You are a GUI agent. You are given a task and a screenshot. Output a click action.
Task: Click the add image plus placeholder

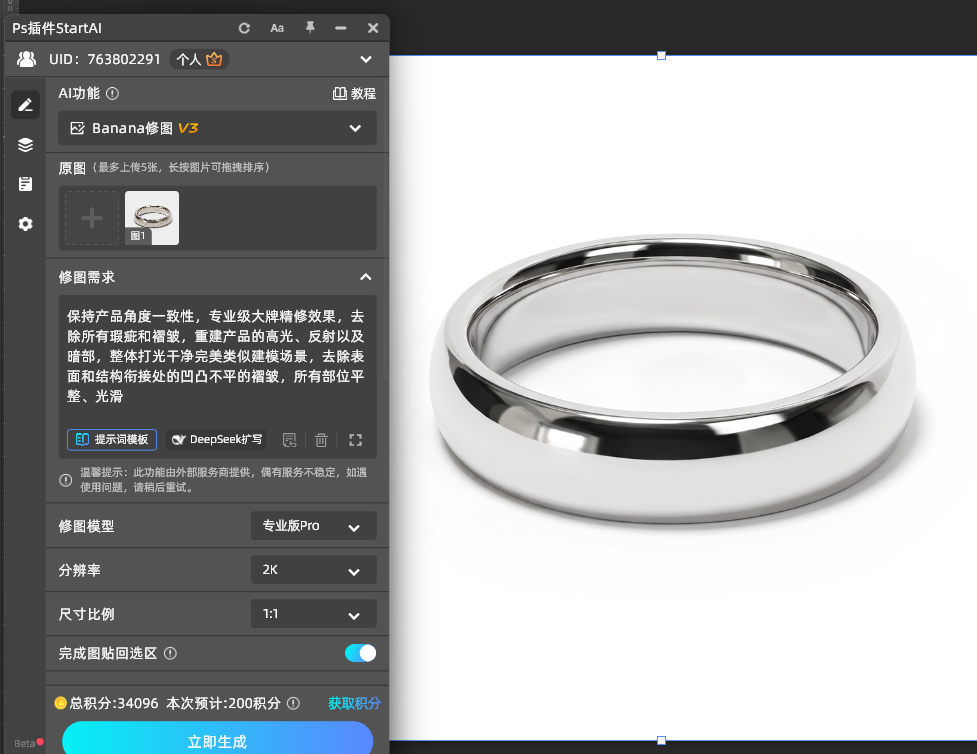pyautogui.click(x=92, y=218)
